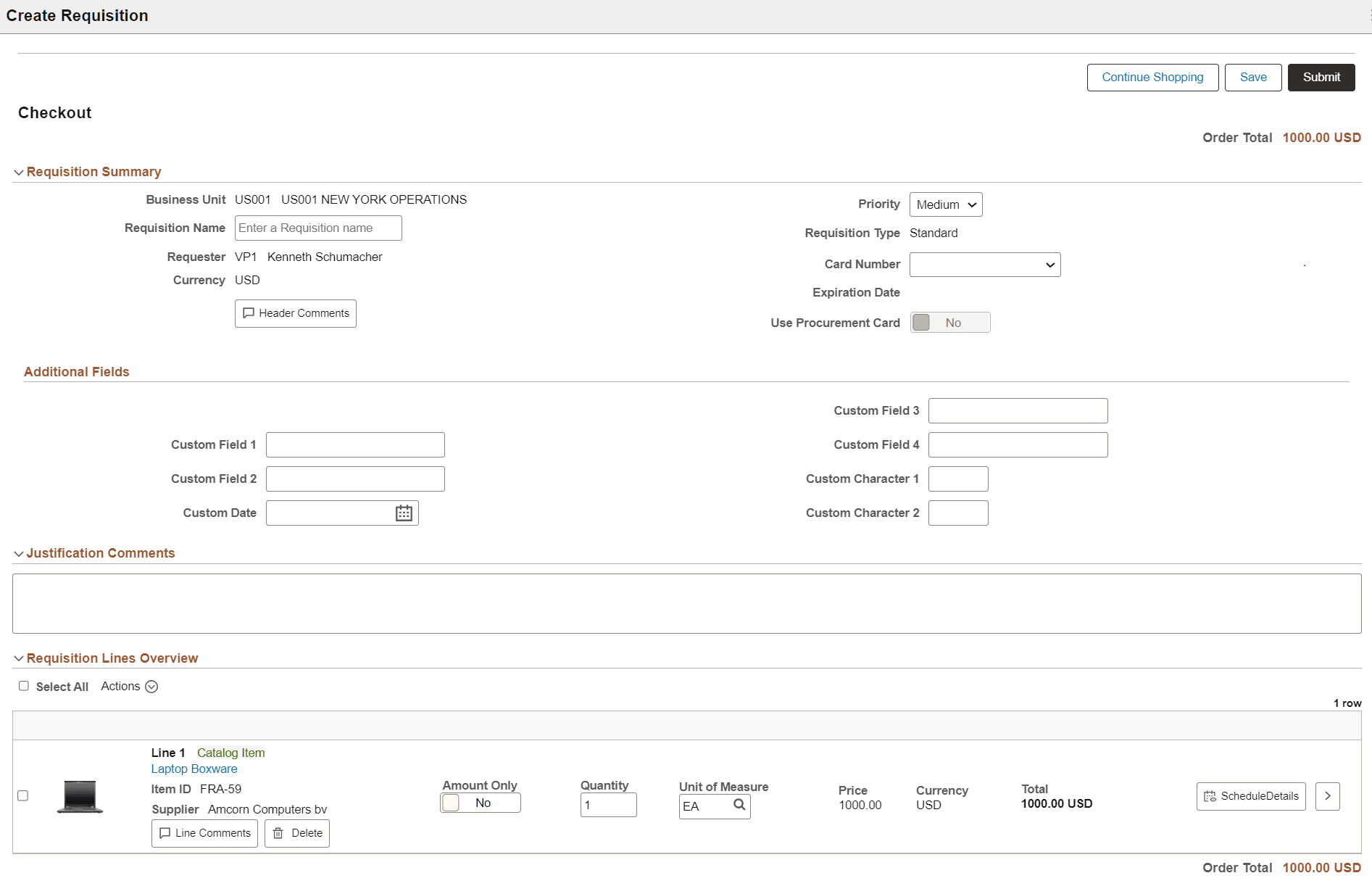Click the laptop product thumbnail
This screenshot has height=894, width=1372.
coord(80,796)
